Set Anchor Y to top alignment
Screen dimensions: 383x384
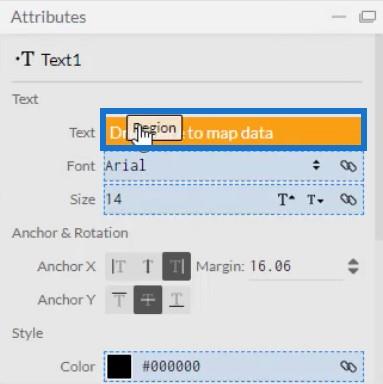click(x=119, y=300)
